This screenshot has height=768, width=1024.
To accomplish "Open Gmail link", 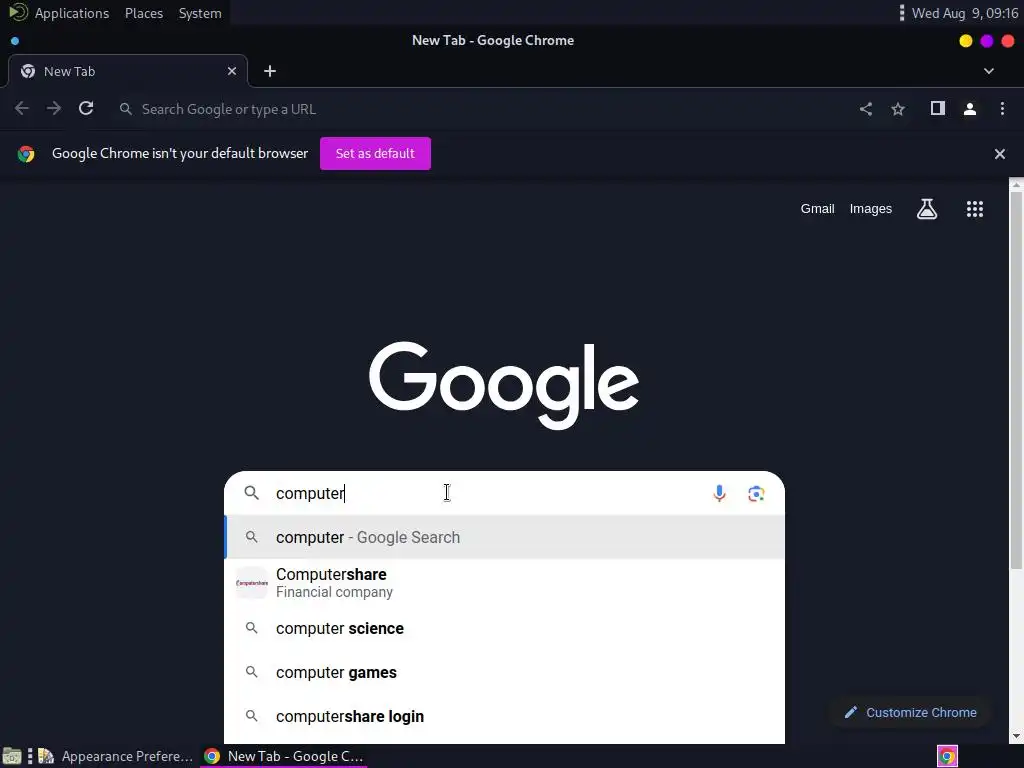I will tap(818, 209).
